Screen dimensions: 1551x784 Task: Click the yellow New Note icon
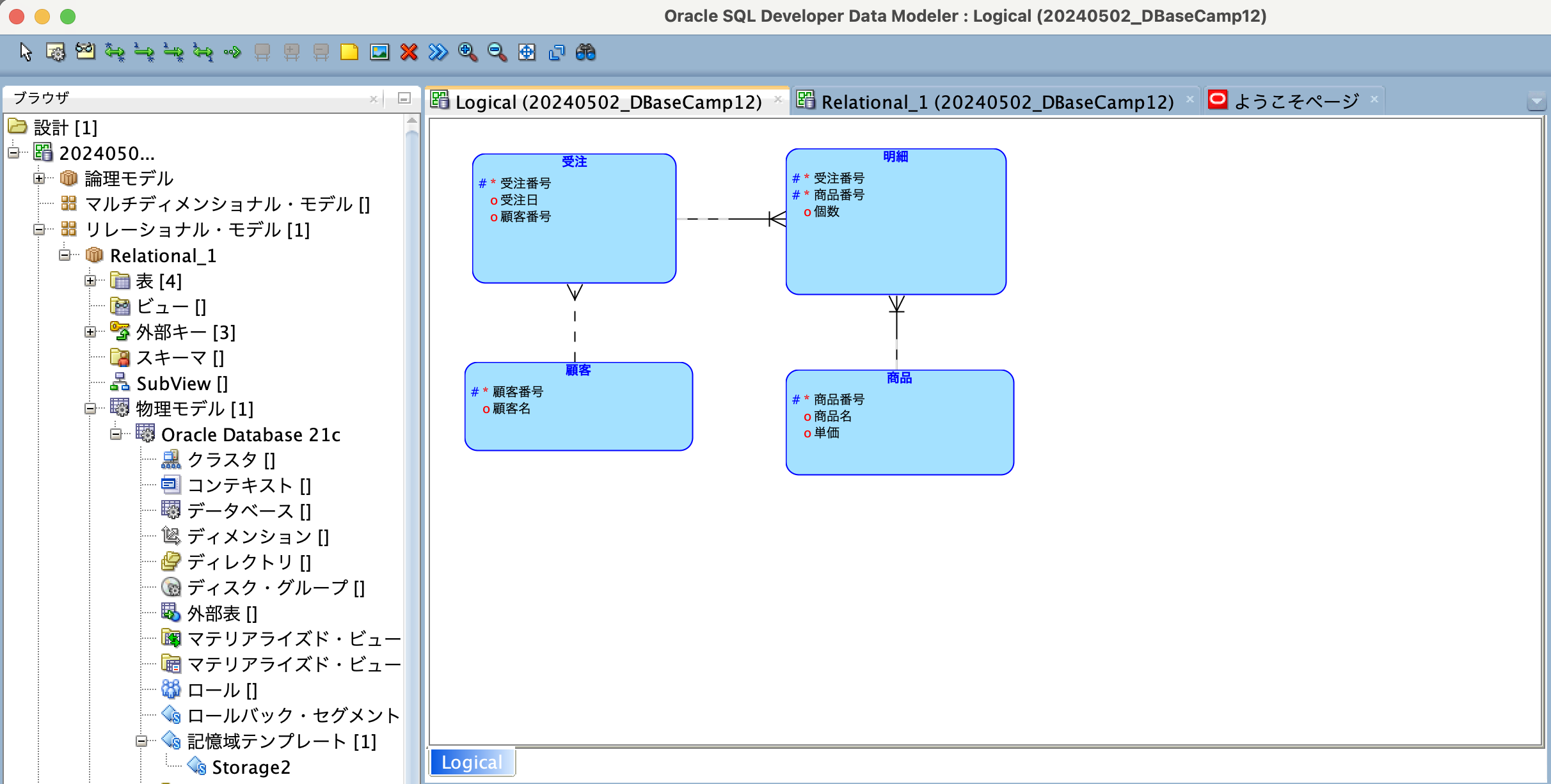click(349, 52)
